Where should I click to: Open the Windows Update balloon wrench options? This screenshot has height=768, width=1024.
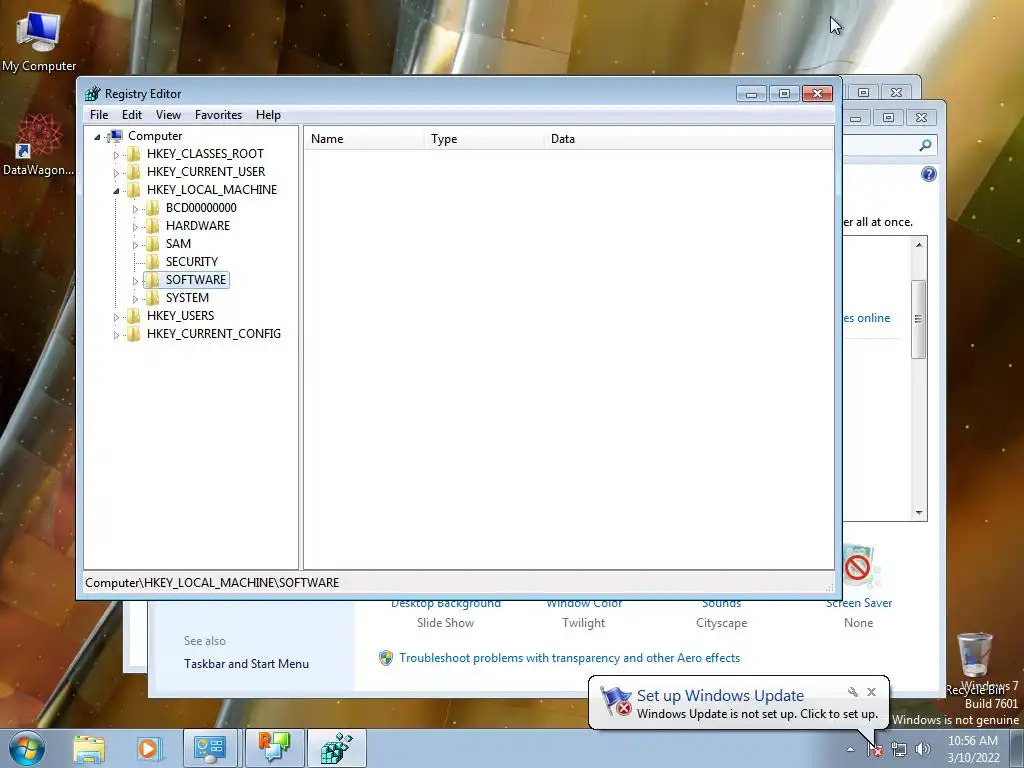click(x=852, y=692)
